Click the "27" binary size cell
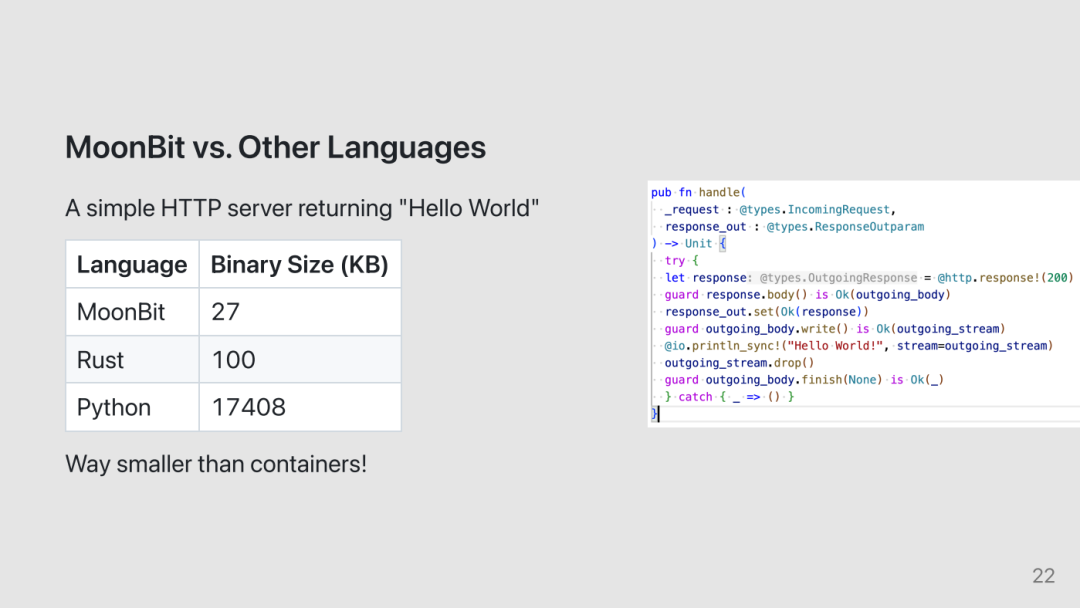The image size is (1080, 608). tap(226, 312)
